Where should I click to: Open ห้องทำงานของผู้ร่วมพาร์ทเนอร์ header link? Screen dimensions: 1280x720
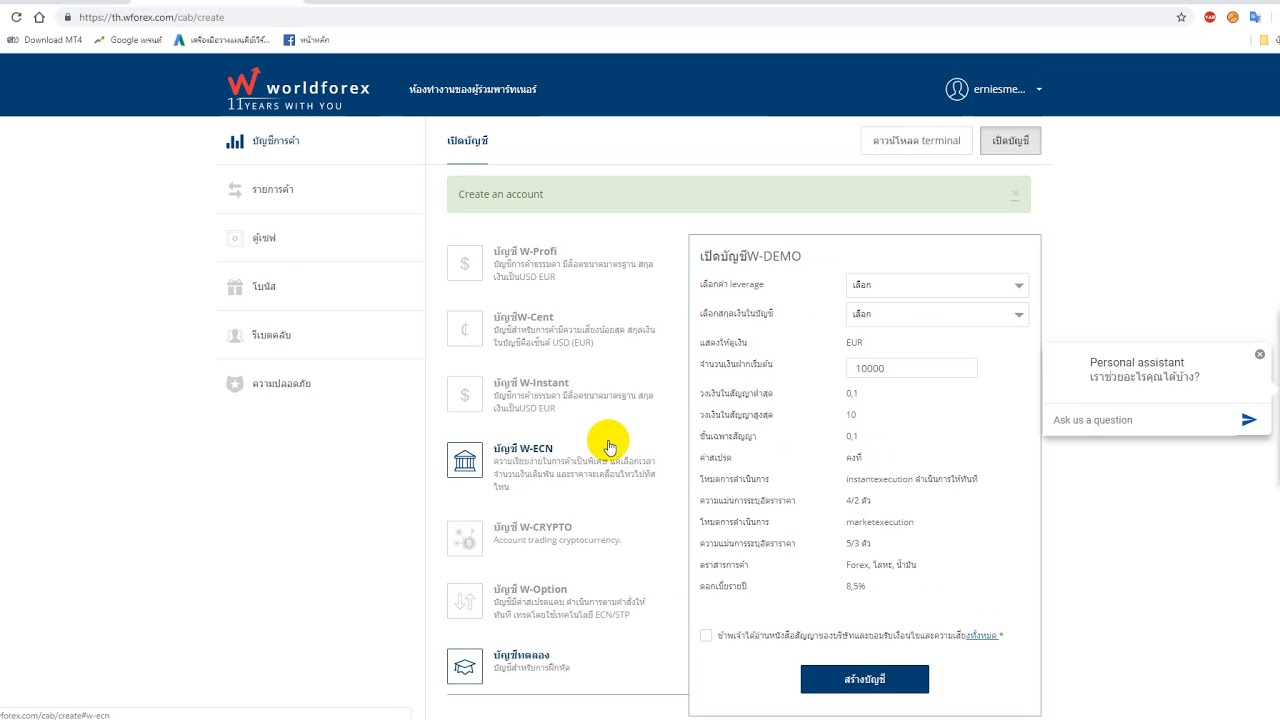point(472,89)
